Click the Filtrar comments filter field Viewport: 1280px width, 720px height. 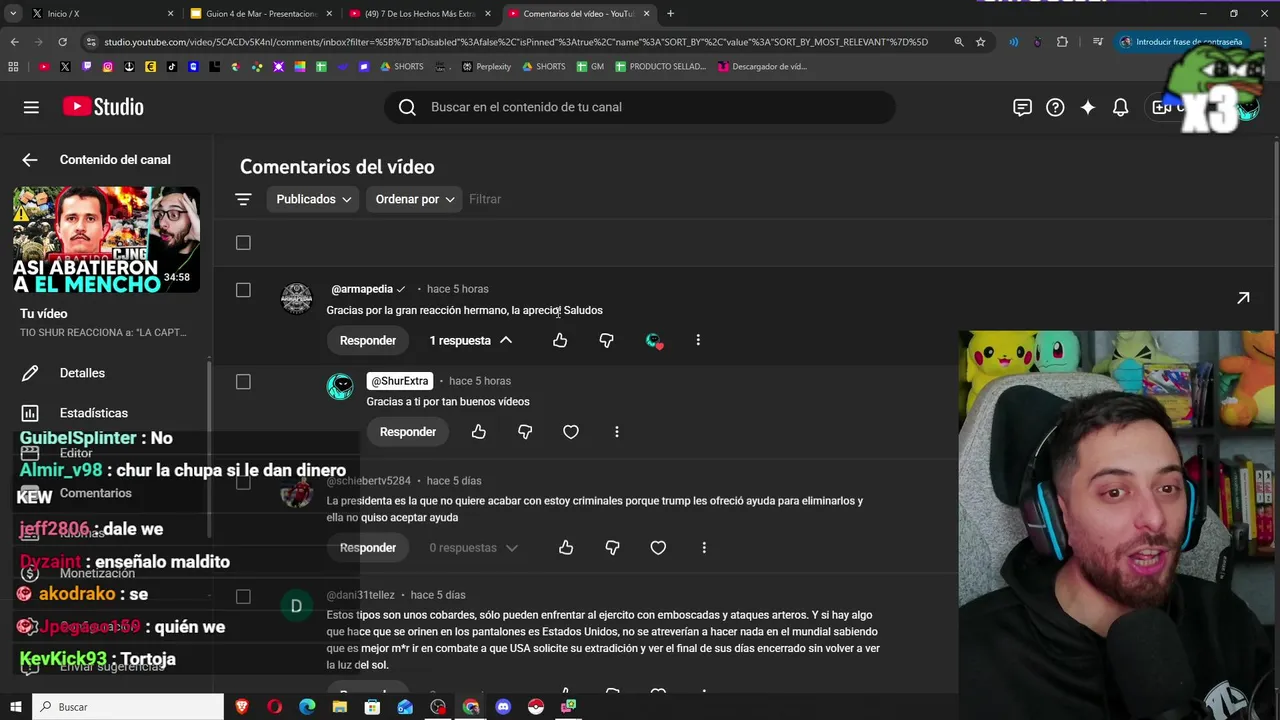(485, 199)
